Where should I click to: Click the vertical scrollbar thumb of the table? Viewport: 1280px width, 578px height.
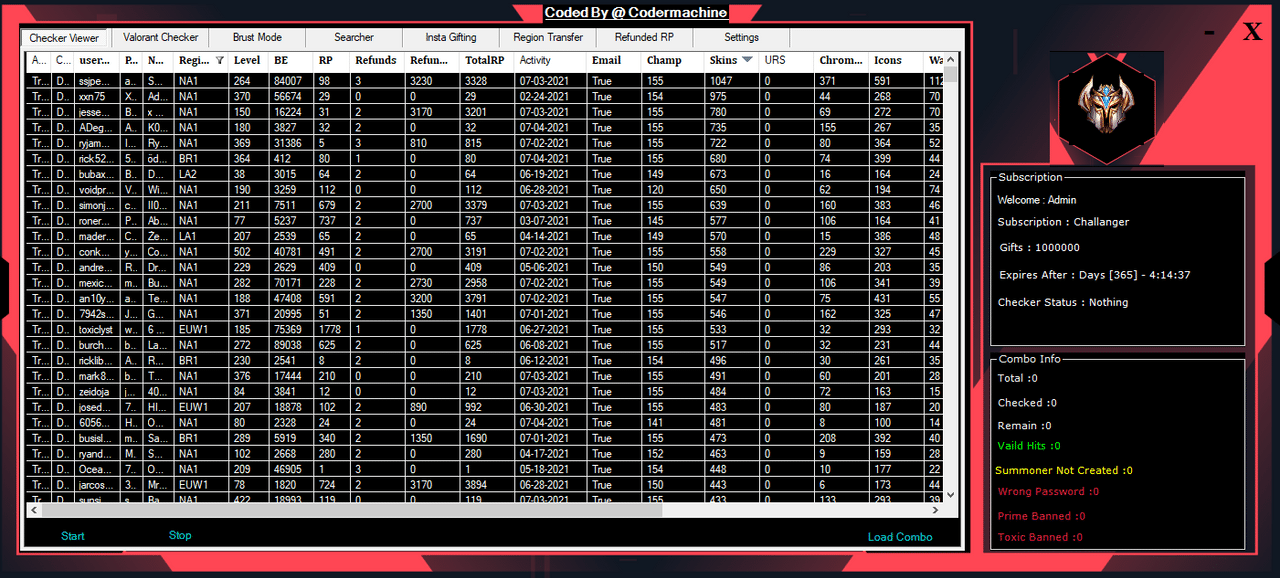coord(950,75)
